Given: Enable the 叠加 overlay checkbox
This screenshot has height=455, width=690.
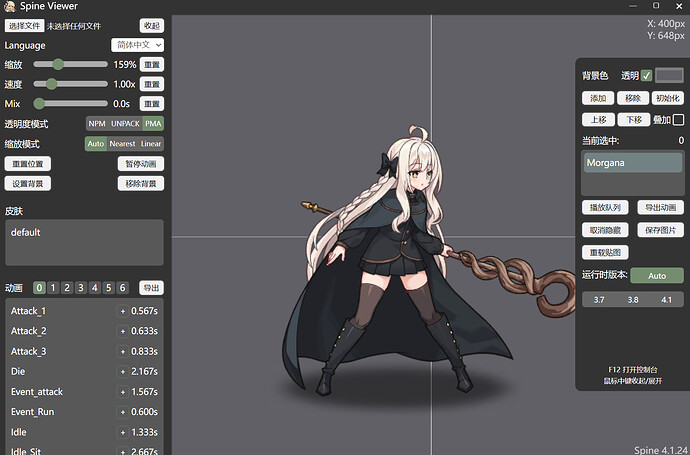Looking at the screenshot, I should (x=678, y=120).
